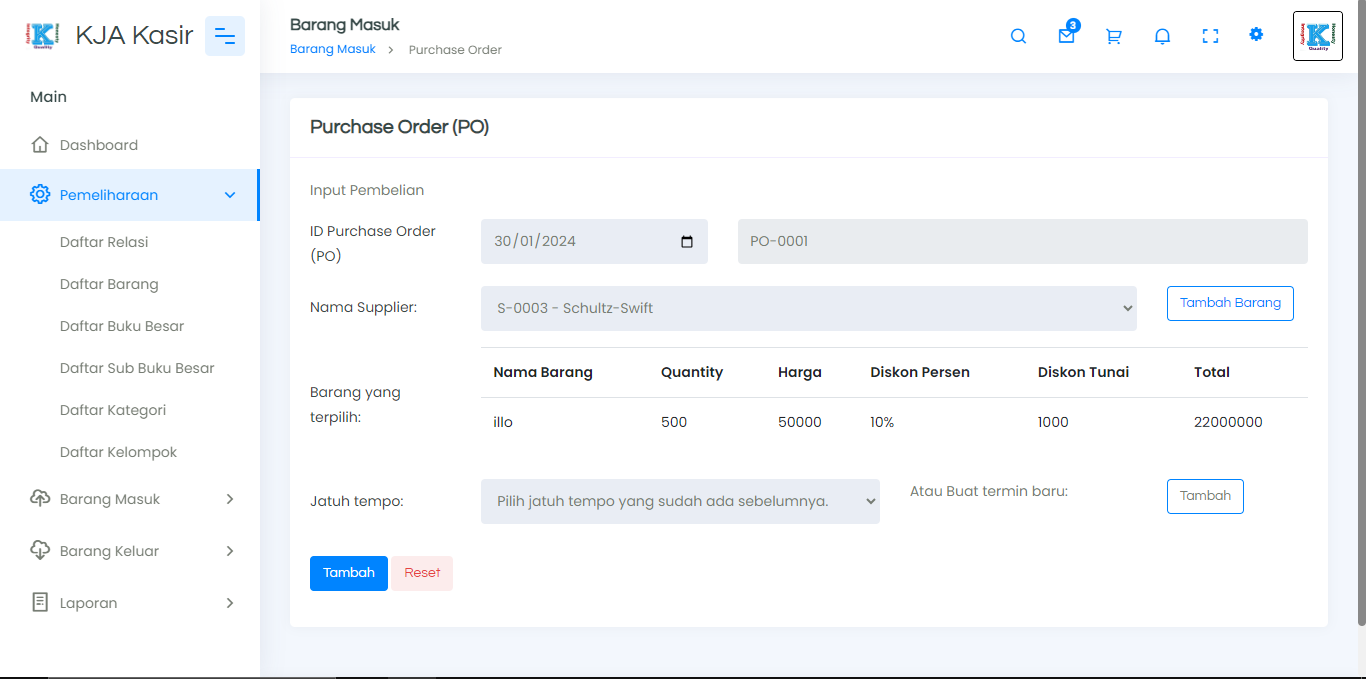The image size is (1366, 679).
Task: Open Daftar Barang menu item
Action: pos(109,284)
